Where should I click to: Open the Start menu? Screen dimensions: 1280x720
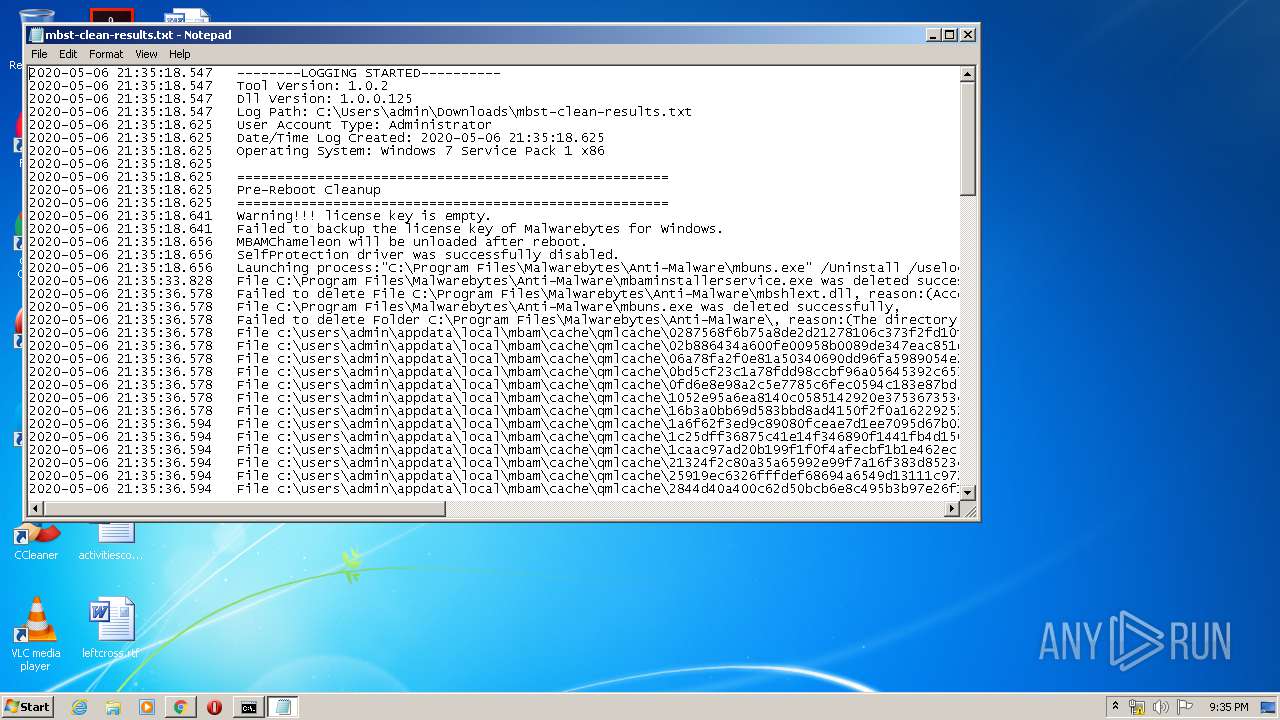tap(28, 707)
